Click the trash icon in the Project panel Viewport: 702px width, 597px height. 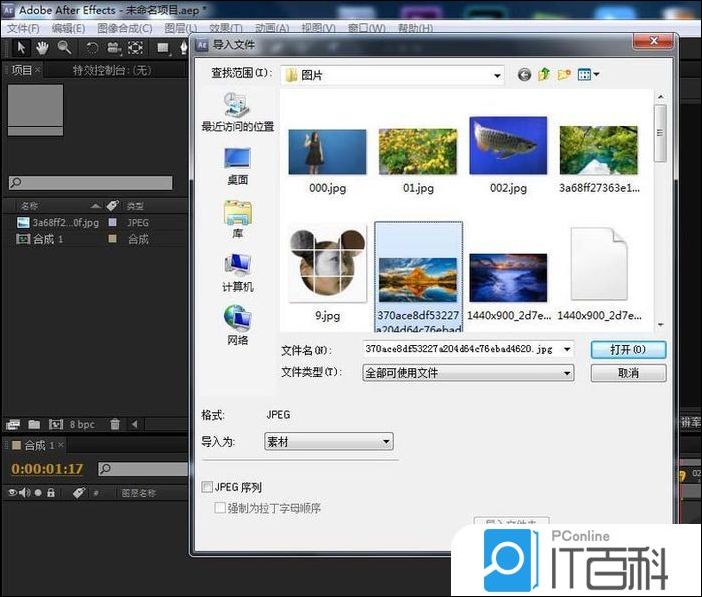[x=115, y=424]
